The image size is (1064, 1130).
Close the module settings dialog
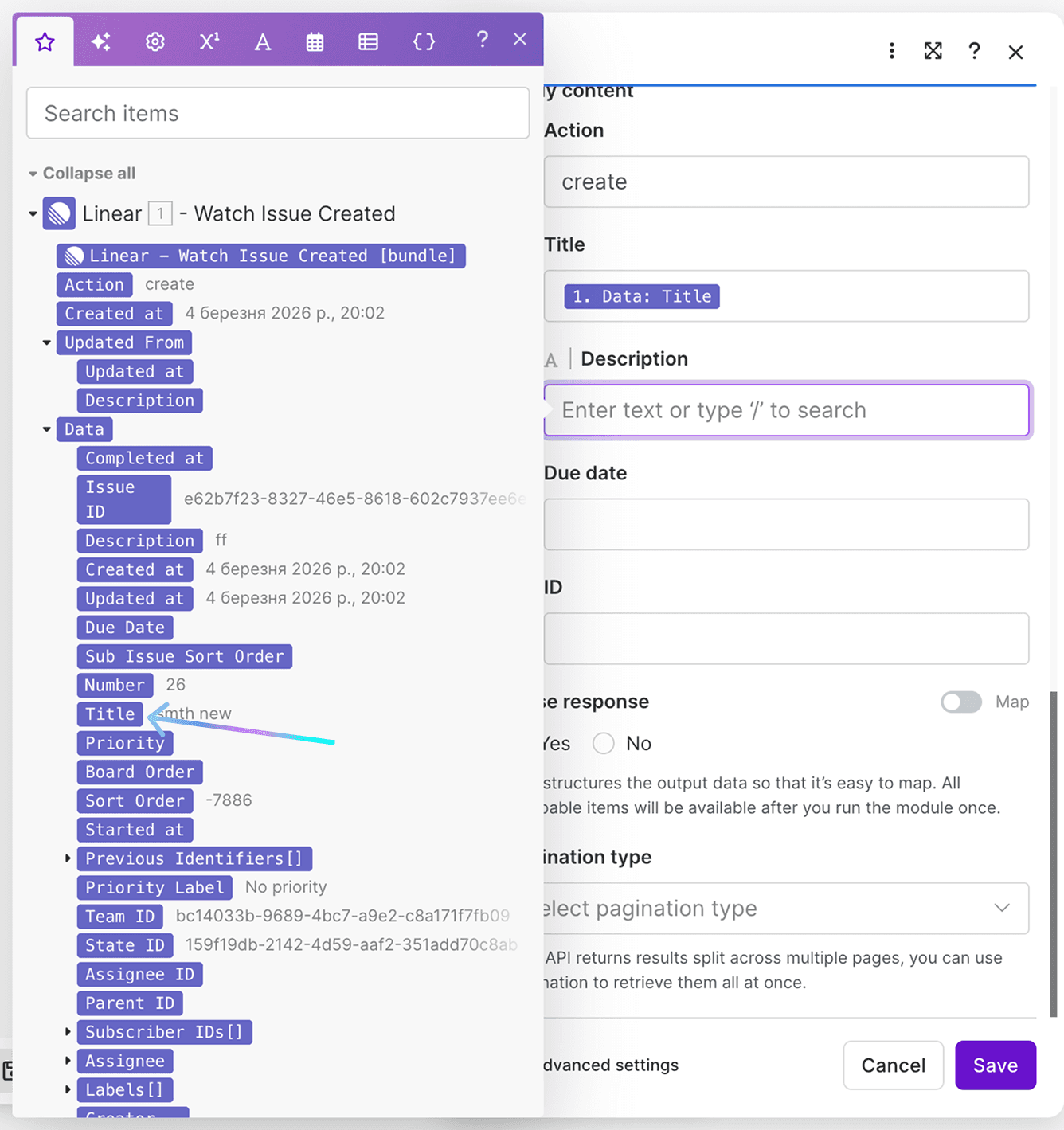click(1015, 52)
